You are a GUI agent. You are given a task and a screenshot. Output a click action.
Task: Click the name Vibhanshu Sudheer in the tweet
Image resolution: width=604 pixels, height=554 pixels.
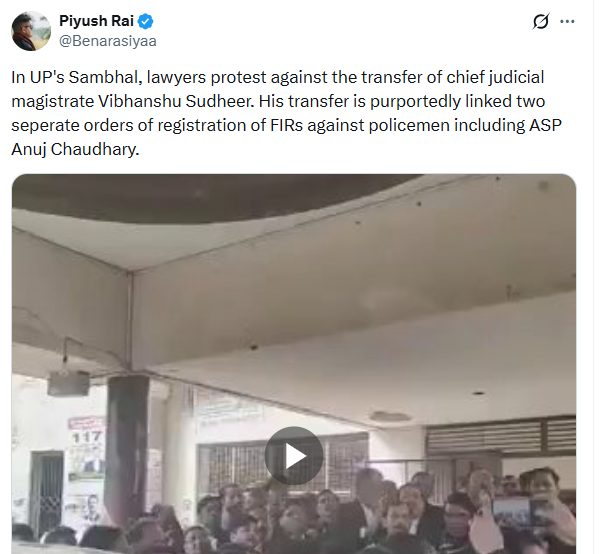[x=176, y=101]
